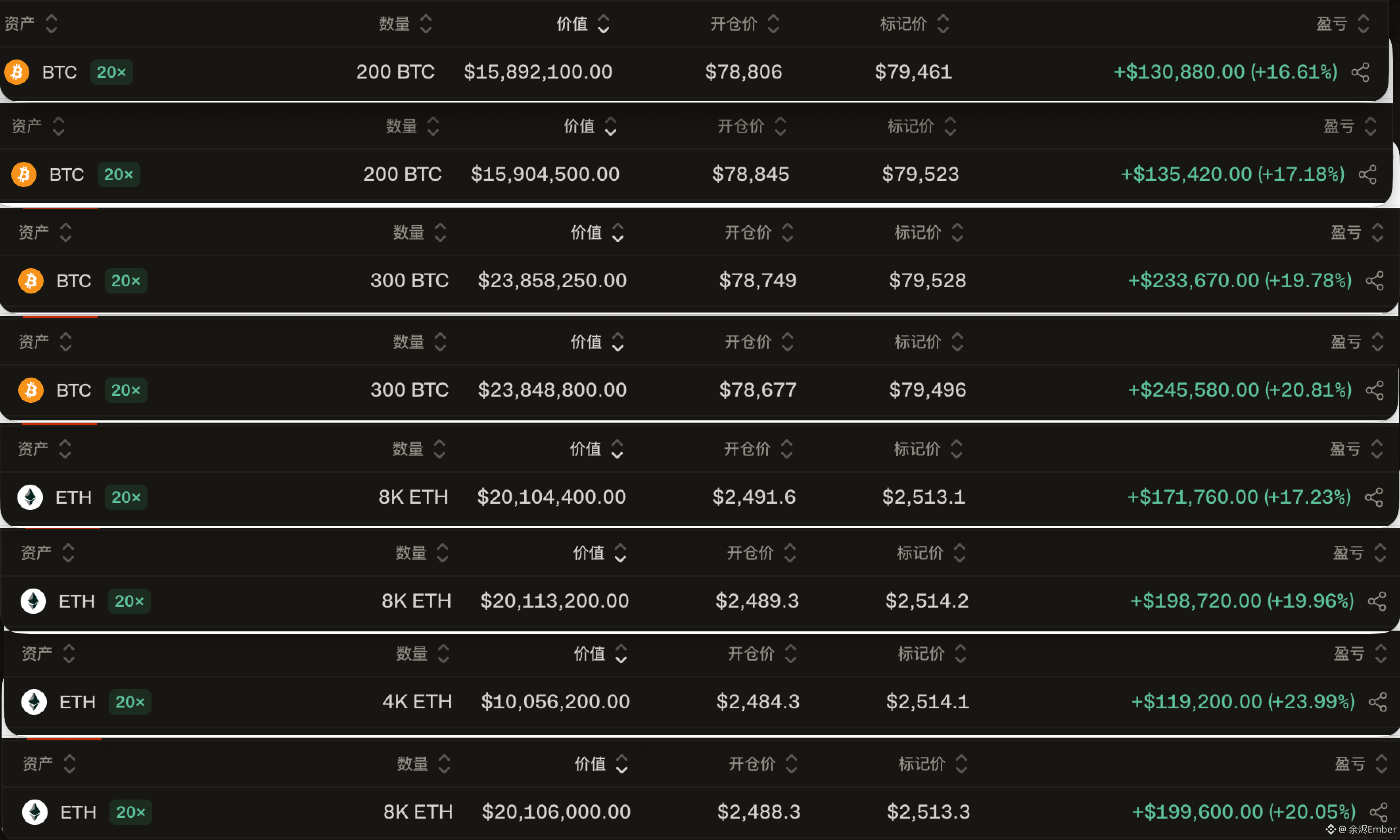The image size is (1400, 840).
Task: Share the 300 BTC position with +19.78% profit
Action: 1375,281
